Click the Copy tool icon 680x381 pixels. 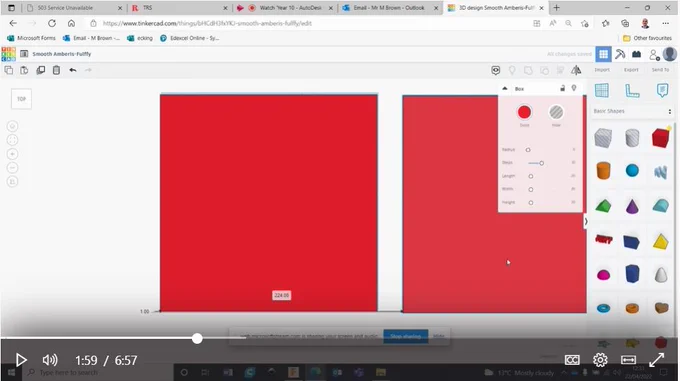9,70
